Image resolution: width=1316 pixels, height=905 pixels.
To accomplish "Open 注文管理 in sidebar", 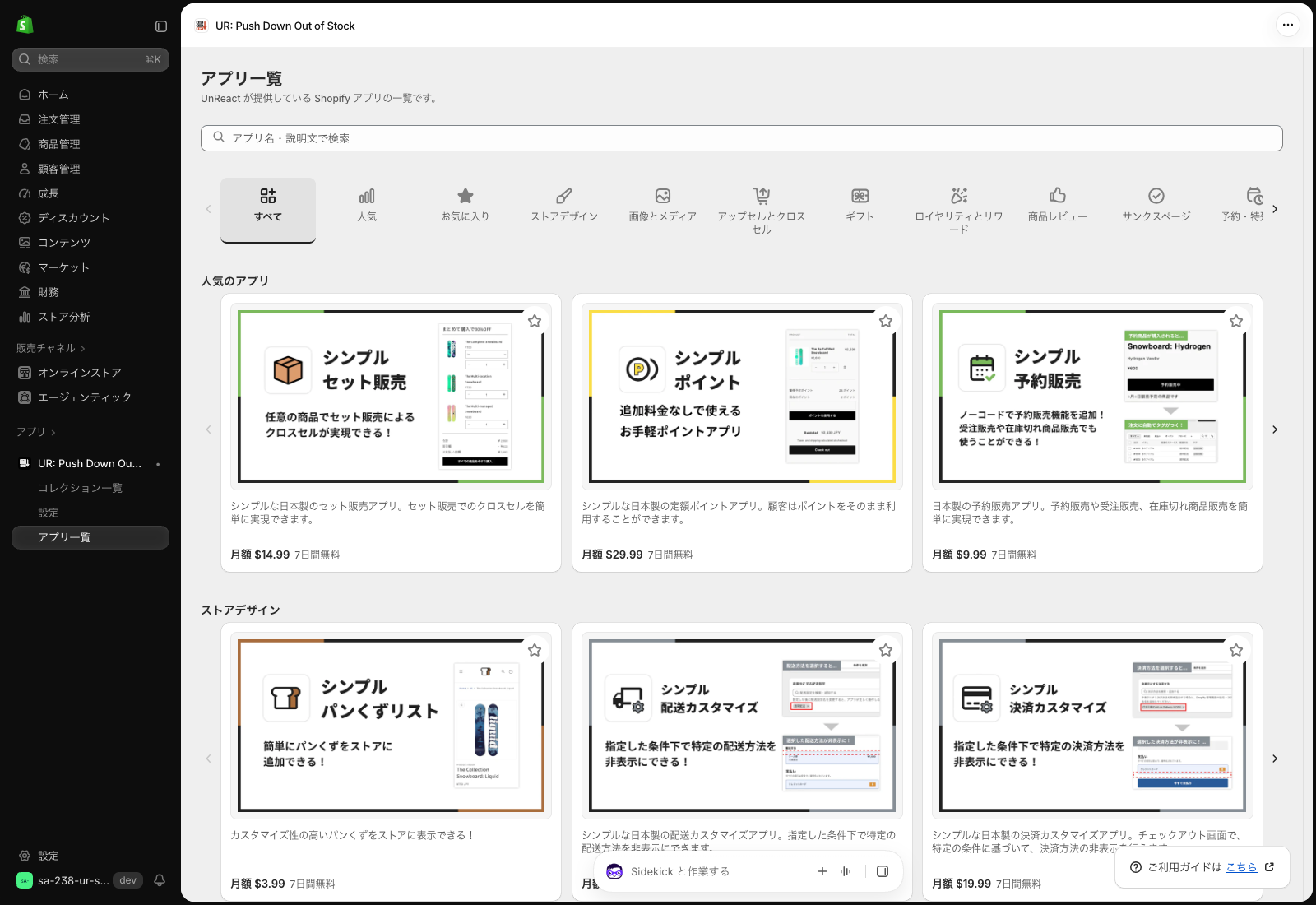I will click(90, 119).
